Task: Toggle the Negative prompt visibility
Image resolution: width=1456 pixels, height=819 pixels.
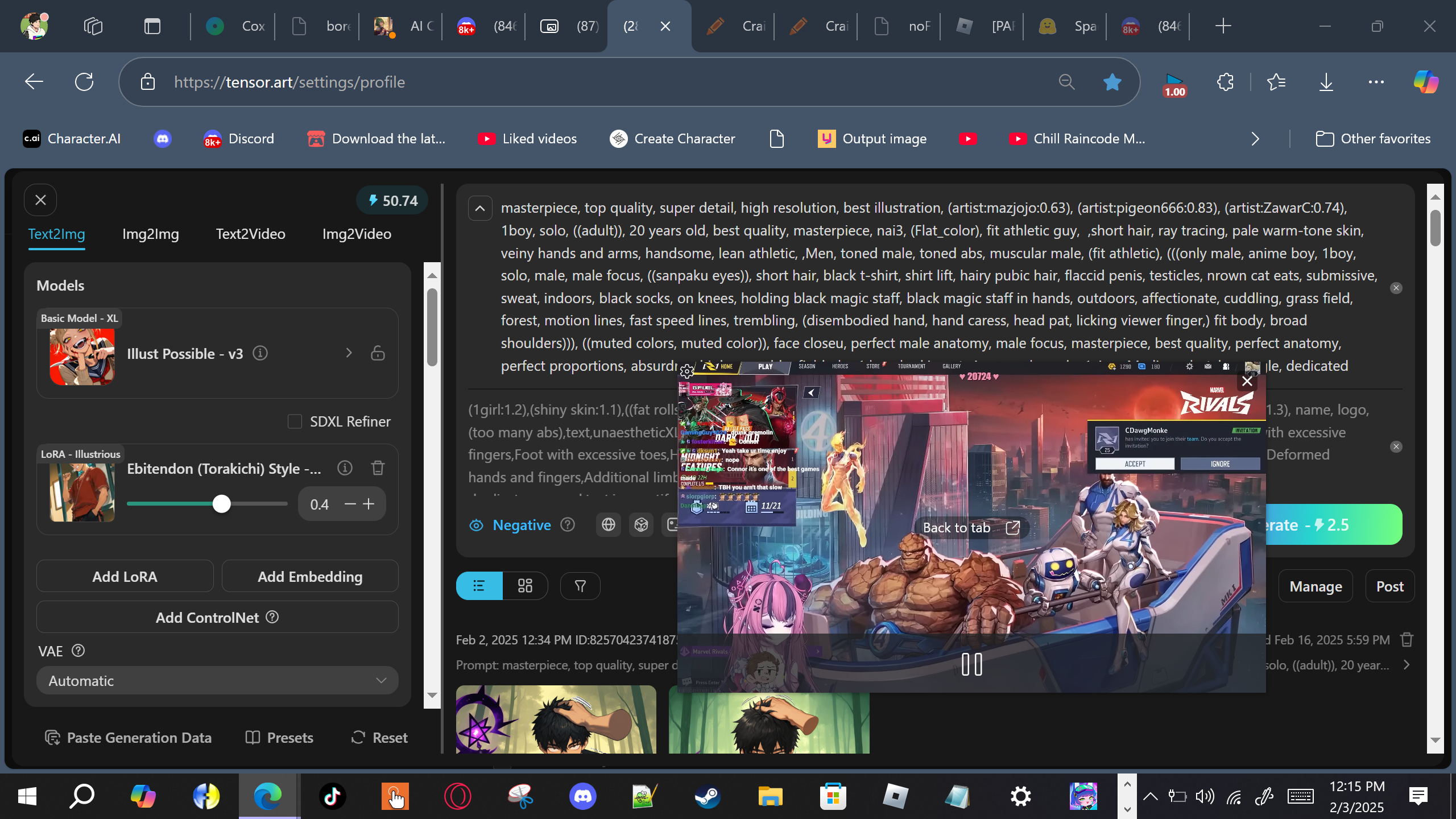Action: tap(510, 525)
